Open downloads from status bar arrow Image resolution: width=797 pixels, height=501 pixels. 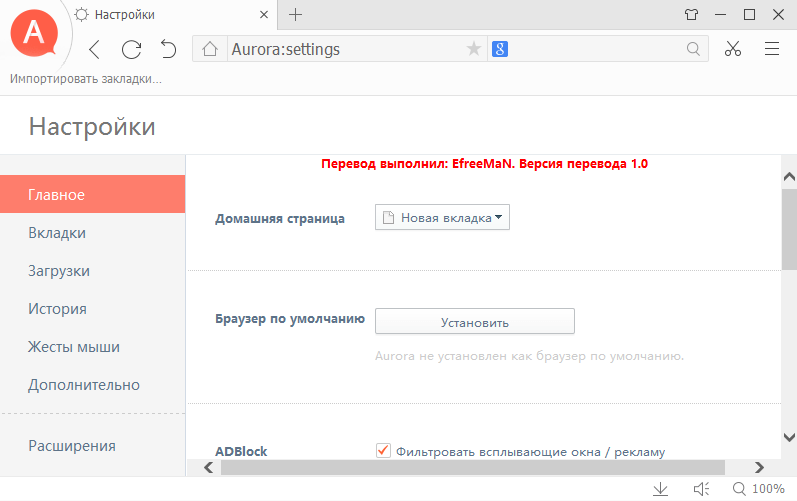(x=660, y=489)
